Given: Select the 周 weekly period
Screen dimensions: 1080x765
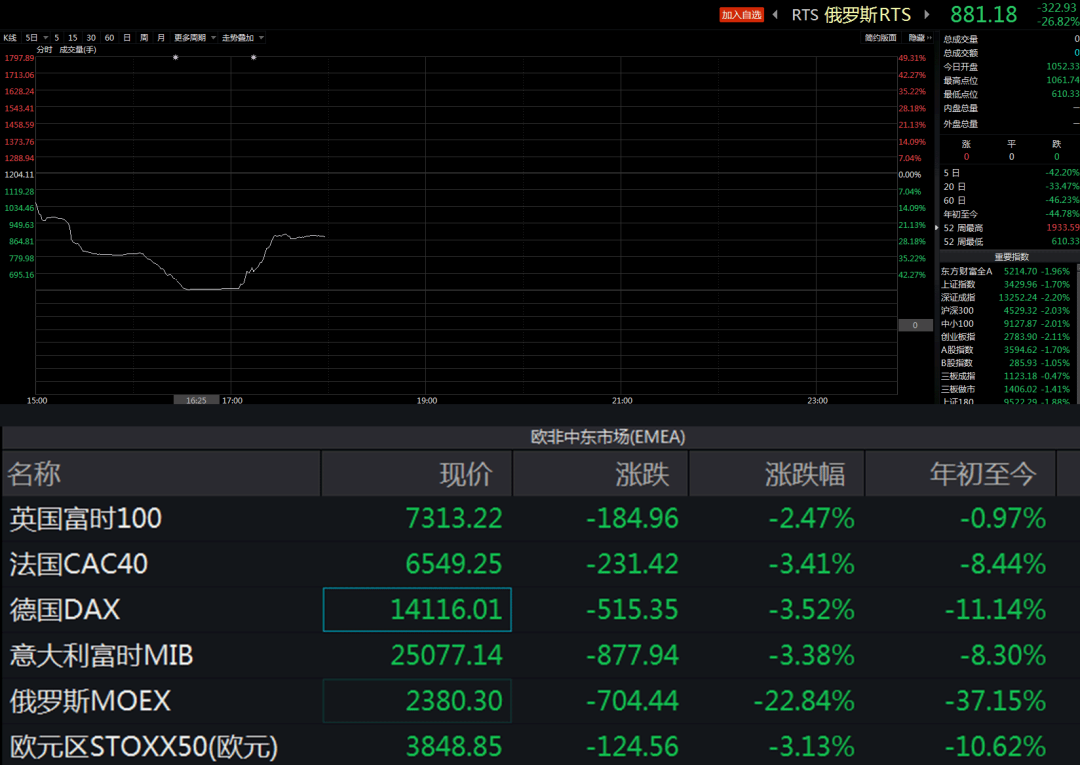Looking at the screenshot, I should click(144, 38).
